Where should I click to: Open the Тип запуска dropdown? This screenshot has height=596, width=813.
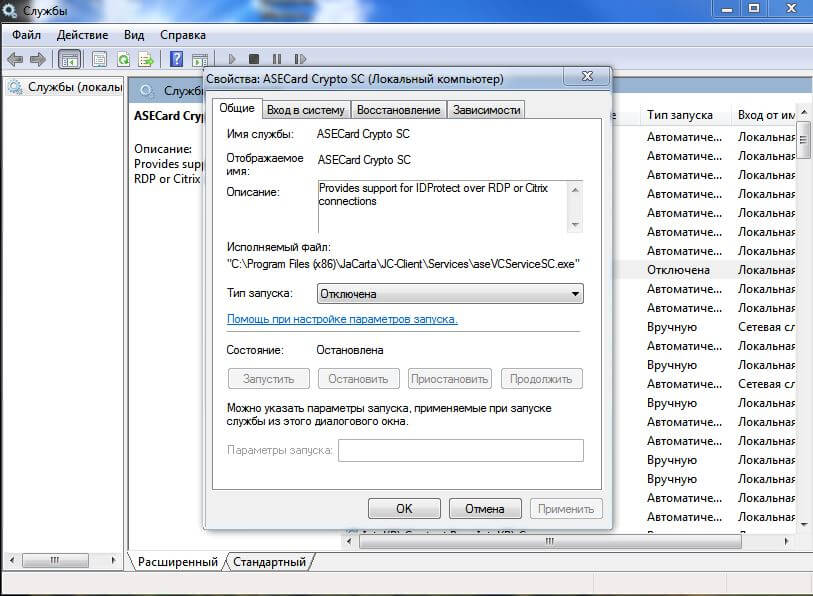tap(450, 294)
